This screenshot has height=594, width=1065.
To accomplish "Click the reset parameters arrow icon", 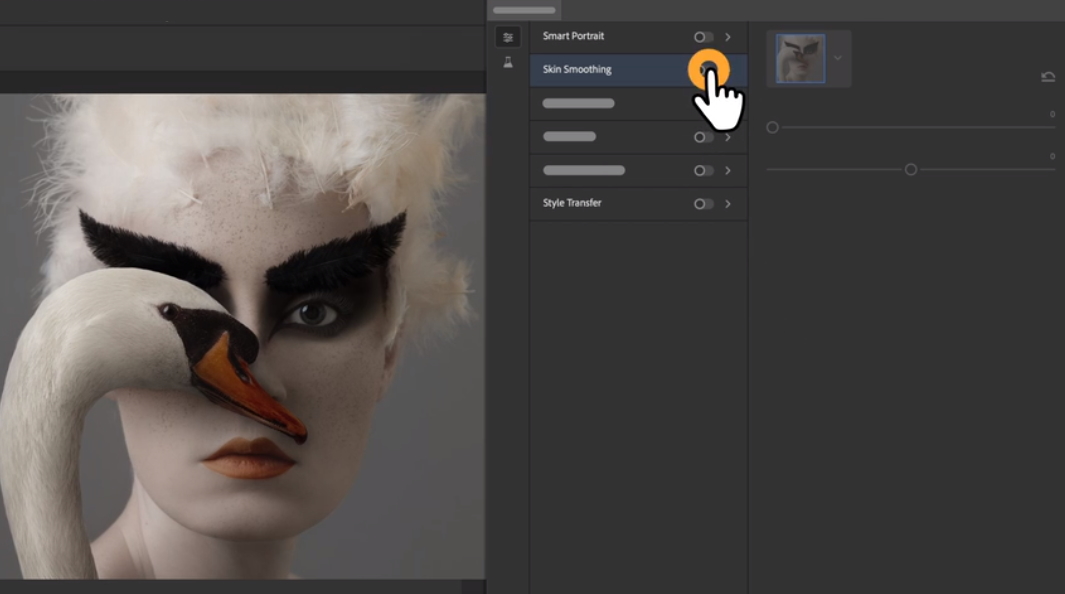I will tap(1047, 77).
